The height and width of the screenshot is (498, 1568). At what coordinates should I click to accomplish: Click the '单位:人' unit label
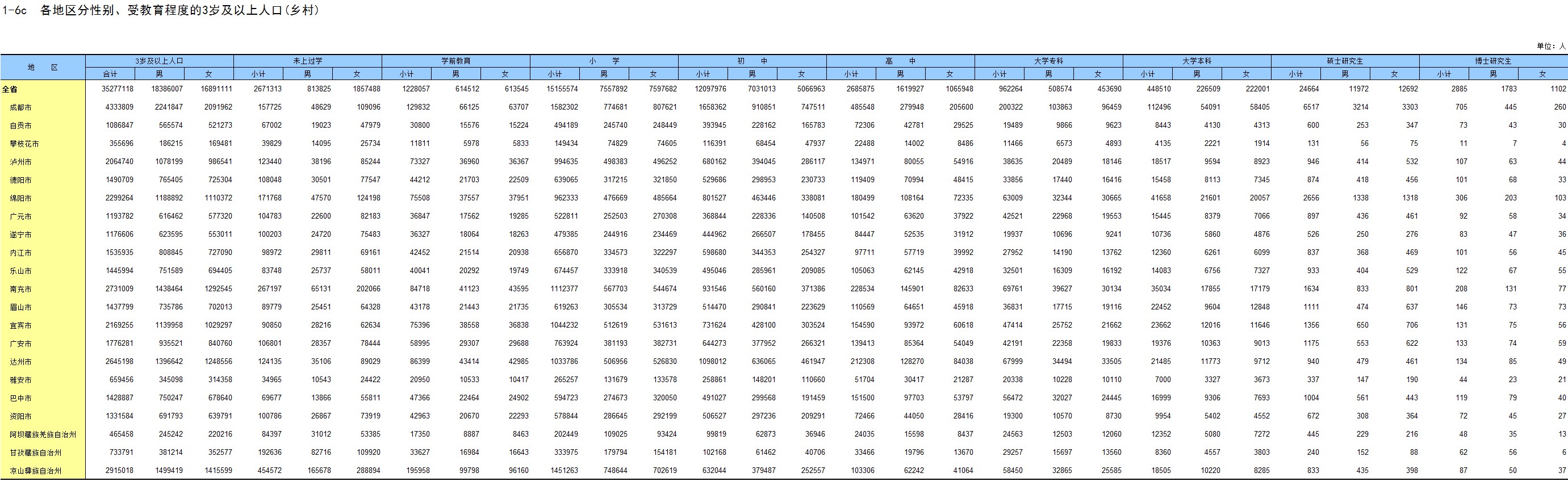pos(1552,46)
